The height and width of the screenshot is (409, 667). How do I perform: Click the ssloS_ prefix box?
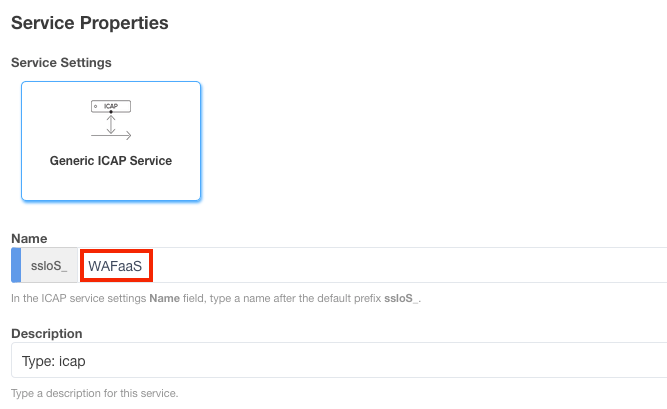(x=49, y=266)
